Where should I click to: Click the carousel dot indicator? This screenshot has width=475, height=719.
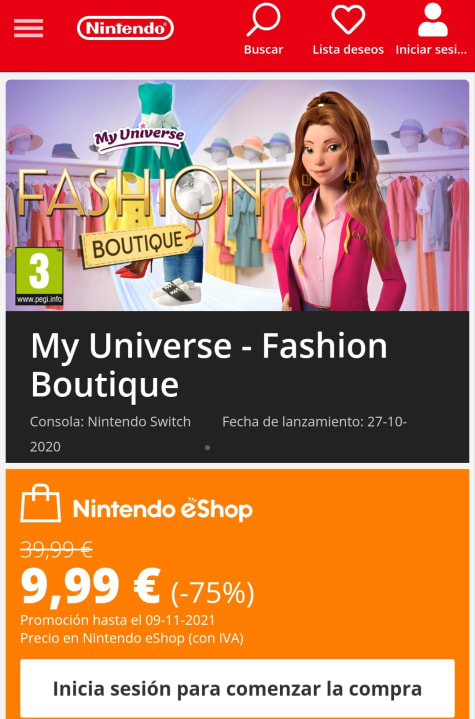tap(207, 448)
